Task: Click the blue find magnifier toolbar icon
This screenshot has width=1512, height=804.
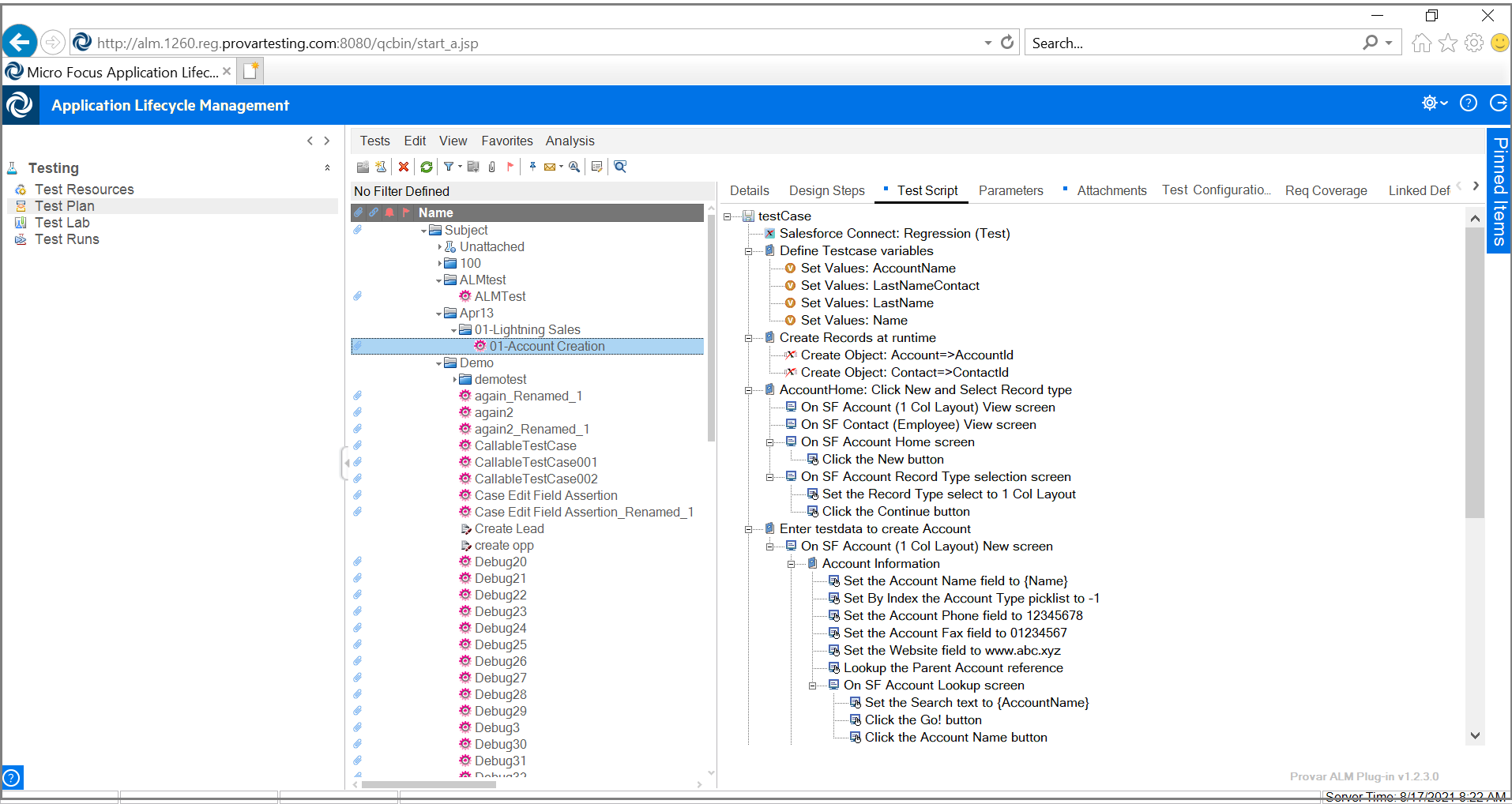Action: [x=621, y=167]
